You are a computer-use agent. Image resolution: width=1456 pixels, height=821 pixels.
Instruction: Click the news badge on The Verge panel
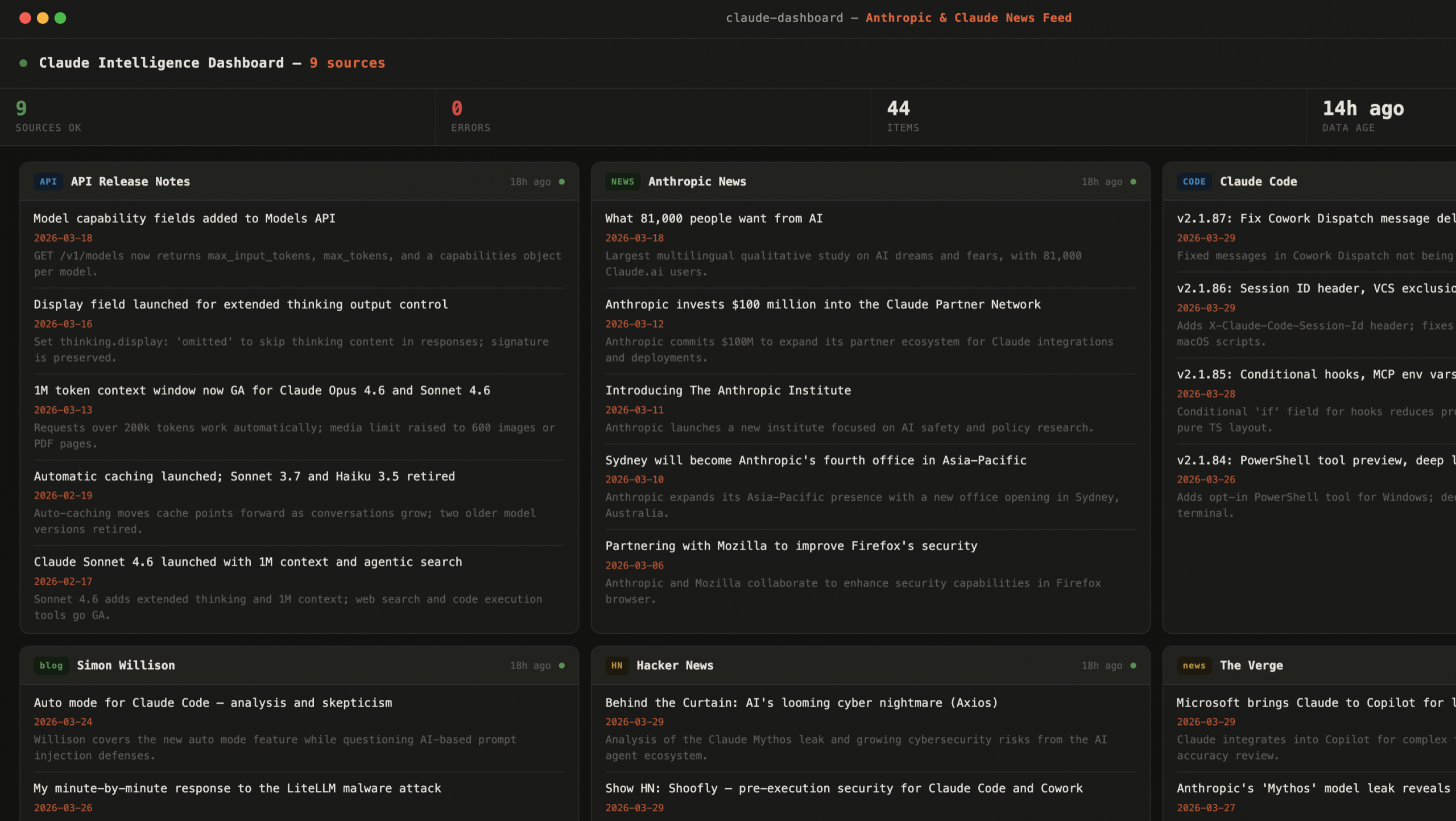[x=1194, y=666]
